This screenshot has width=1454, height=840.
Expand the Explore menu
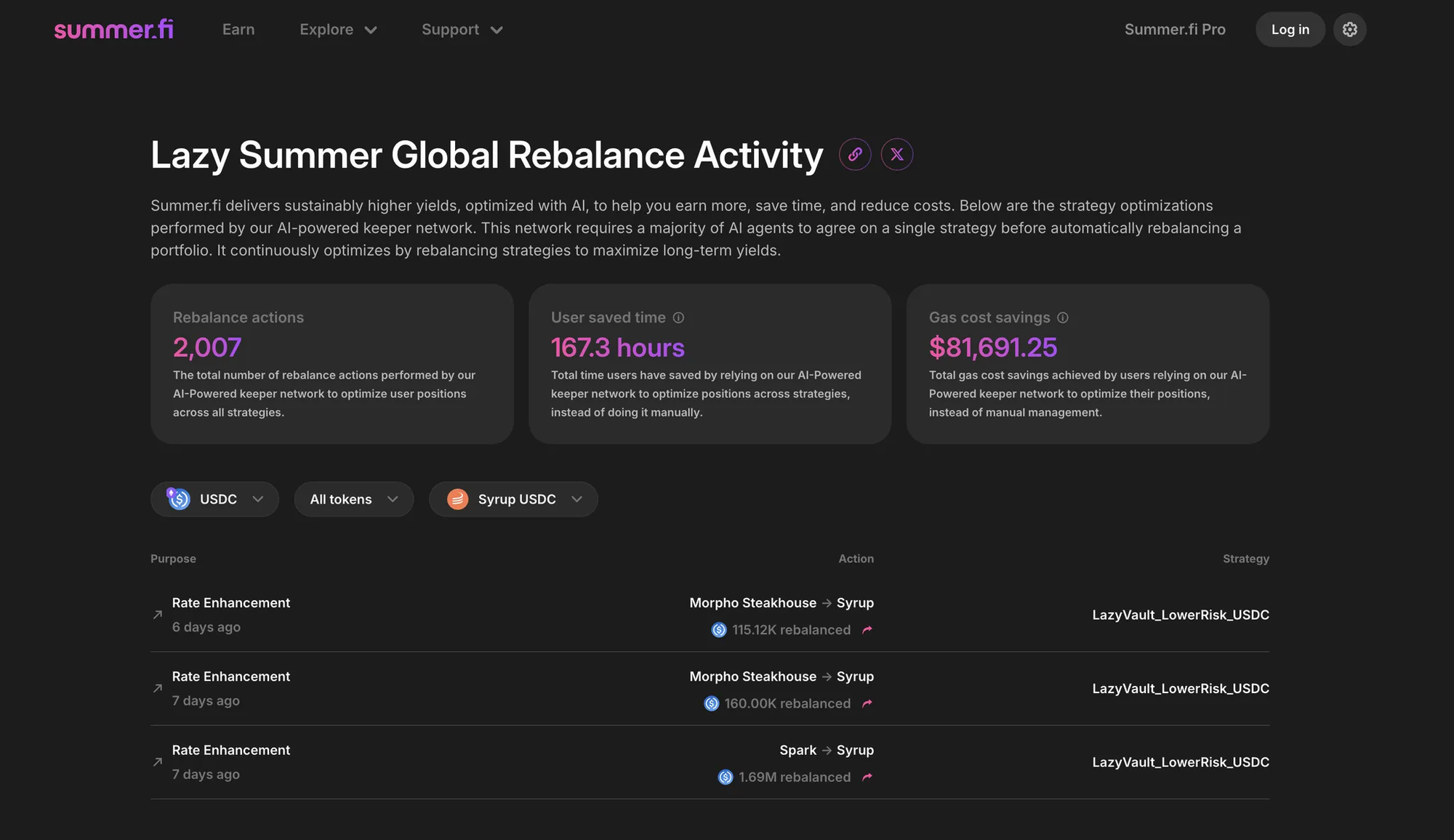click(338, 30)
